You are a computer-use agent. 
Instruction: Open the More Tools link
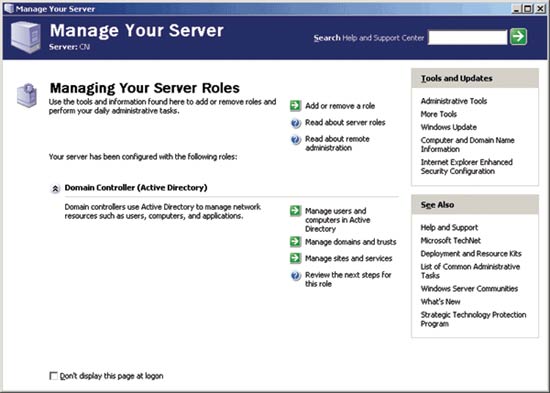[x=438, y=114]
